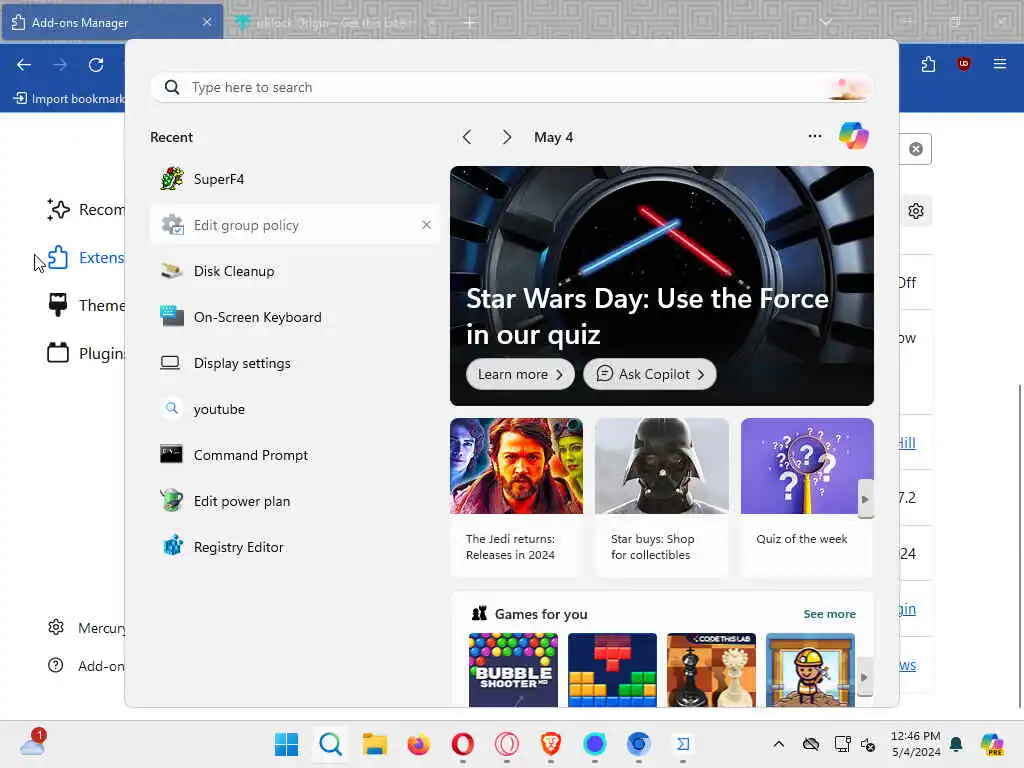Open the notification bell
The image size is (1024, 768).
pos(956,744)
